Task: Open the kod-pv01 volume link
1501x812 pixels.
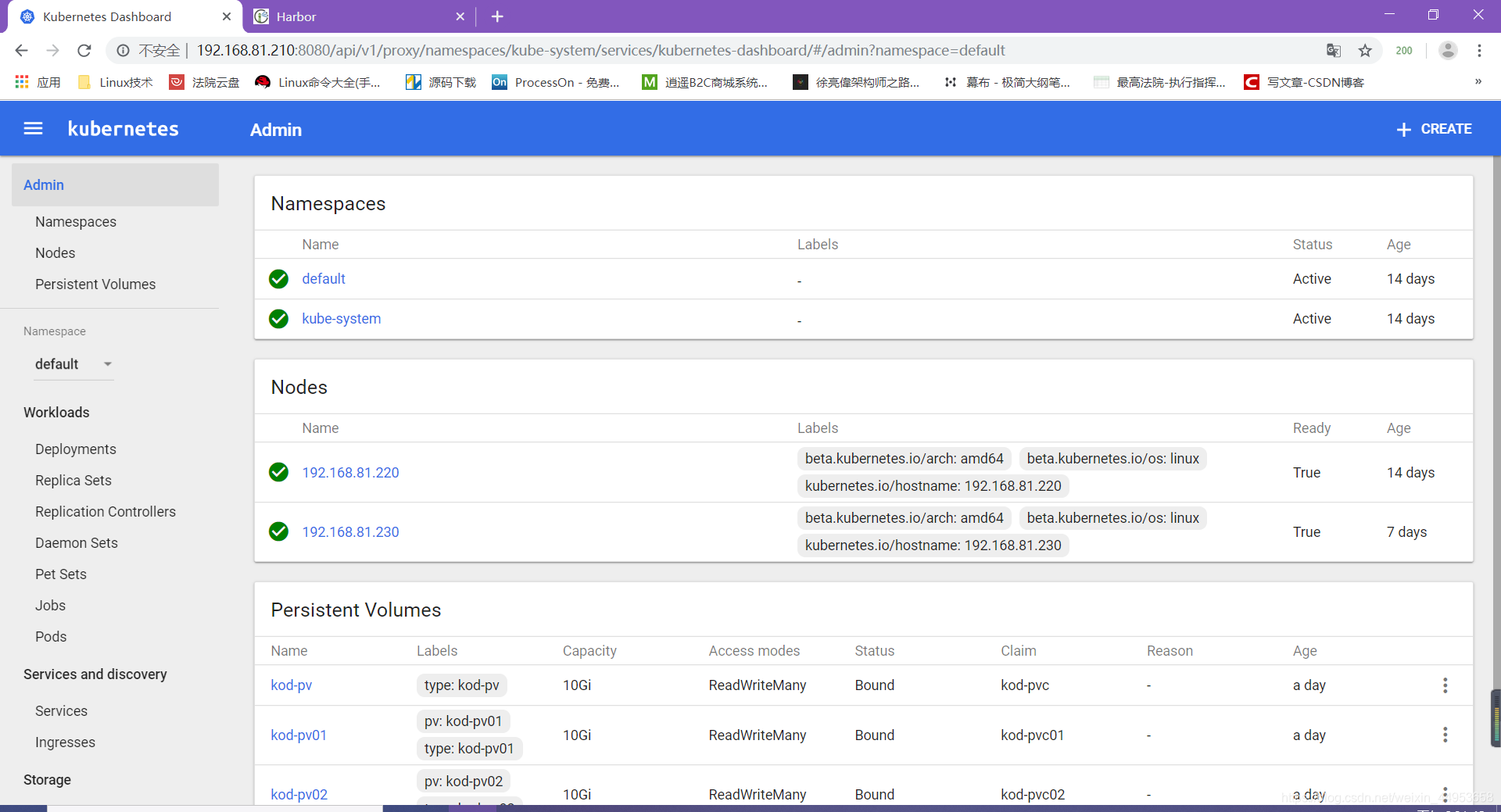Action: coord(299,735)
